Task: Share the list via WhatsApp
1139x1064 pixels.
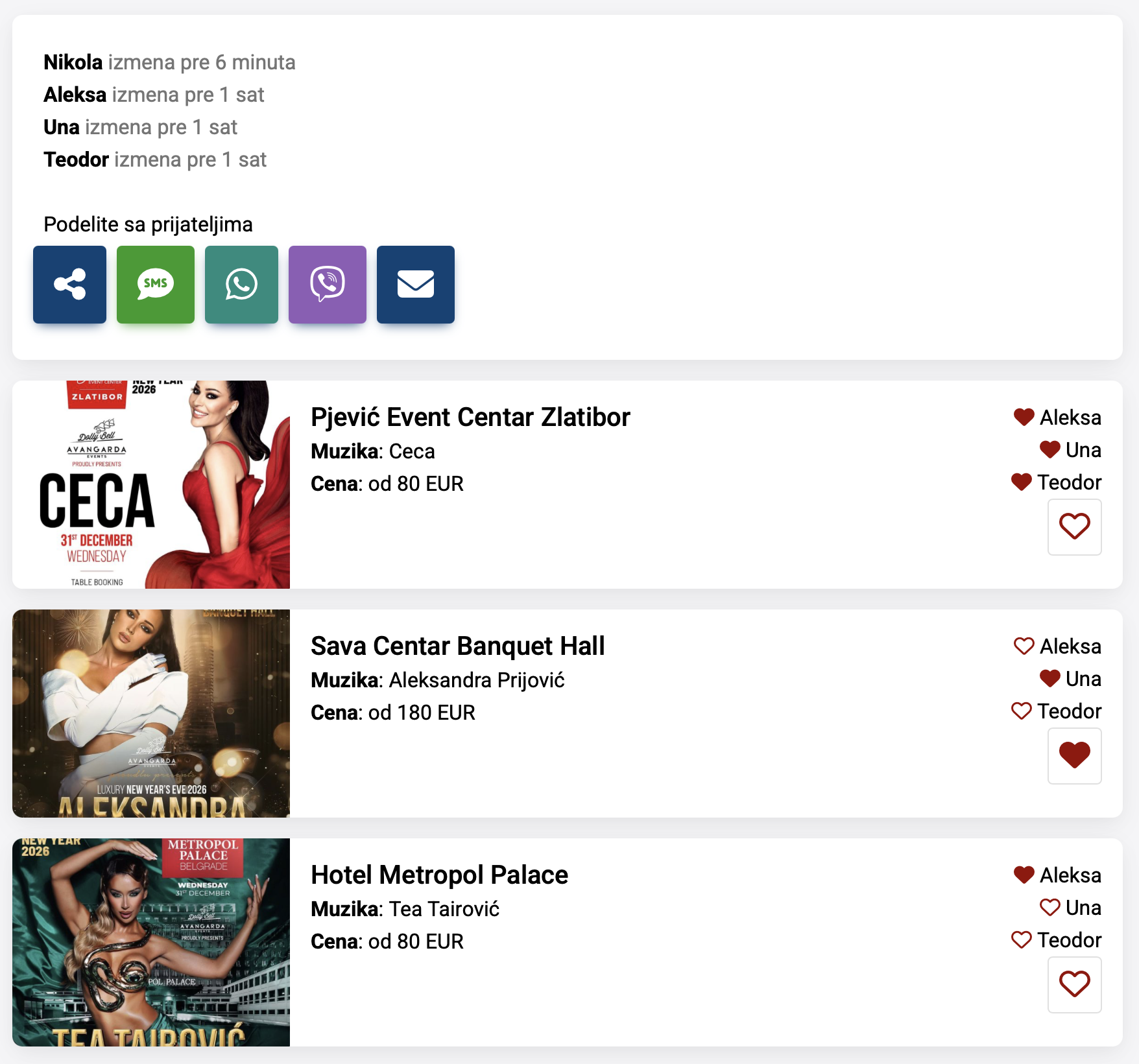Action: pos(241,284)
